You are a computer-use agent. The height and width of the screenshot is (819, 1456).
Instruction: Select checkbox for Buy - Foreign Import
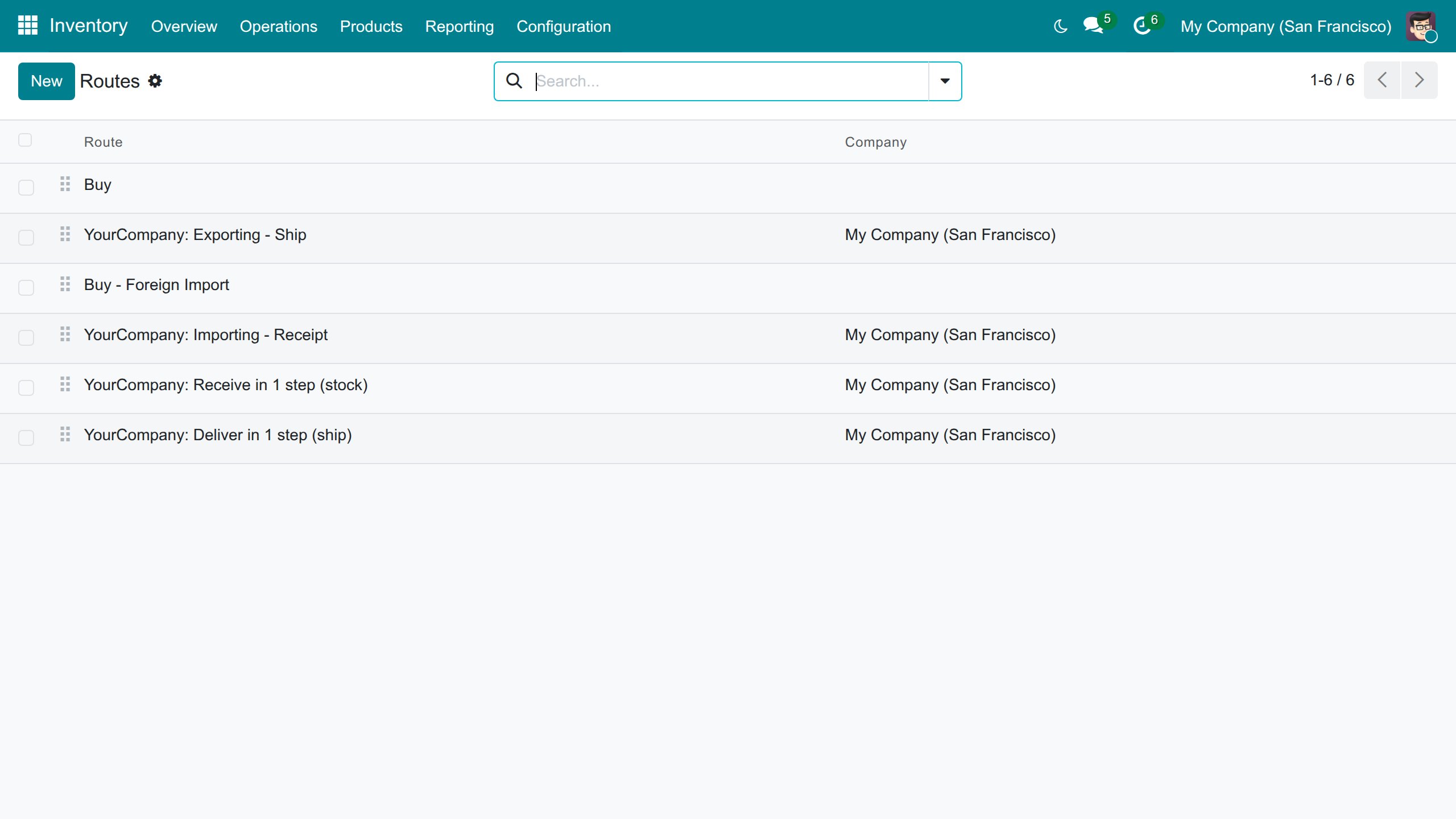pos(26,288)
